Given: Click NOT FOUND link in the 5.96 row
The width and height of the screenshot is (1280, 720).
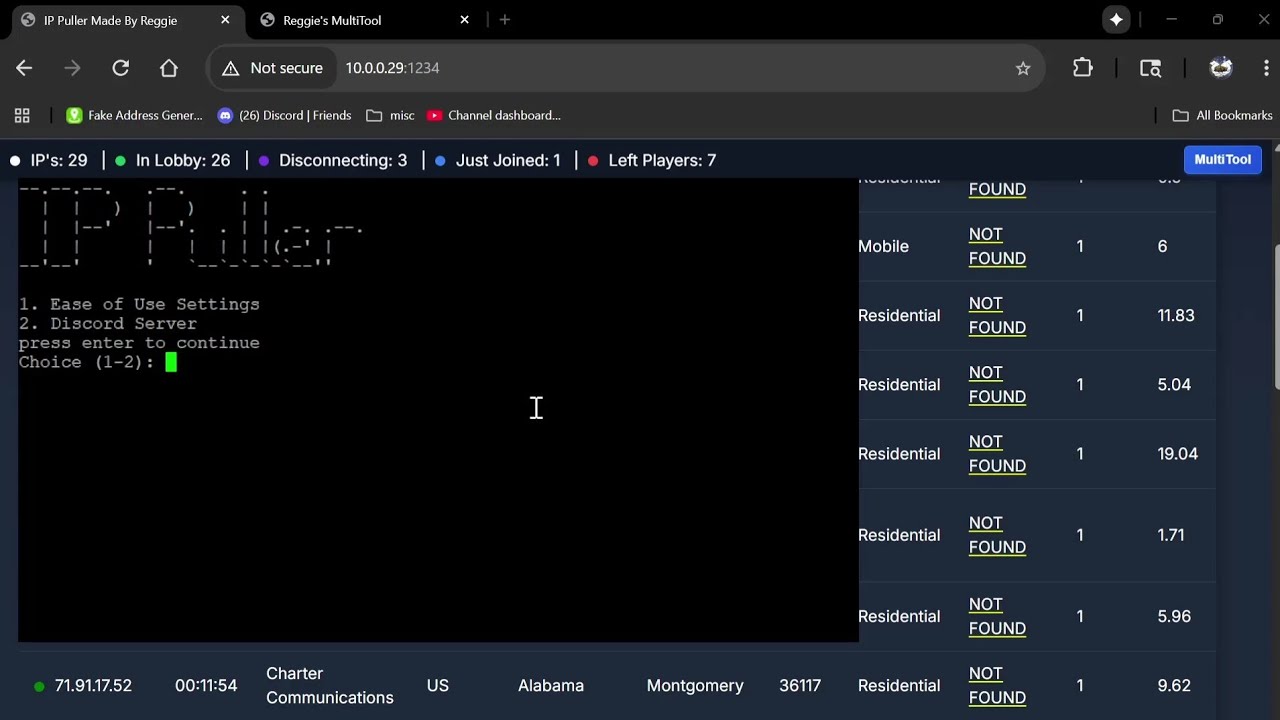Looking at the screenshot, I should click(x=997, y=616).
